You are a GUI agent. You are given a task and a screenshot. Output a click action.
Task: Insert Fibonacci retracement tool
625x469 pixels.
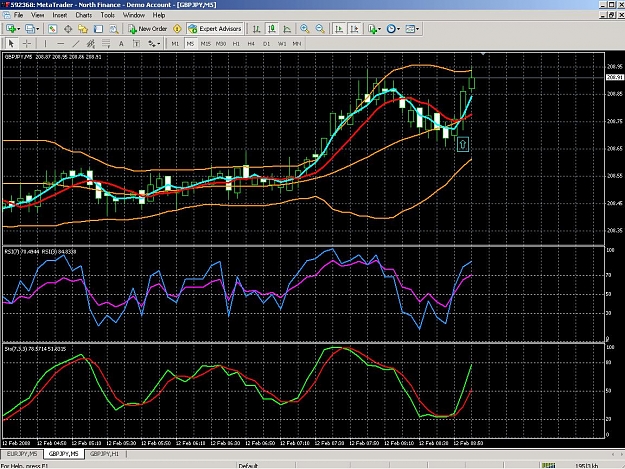[106, 43]
